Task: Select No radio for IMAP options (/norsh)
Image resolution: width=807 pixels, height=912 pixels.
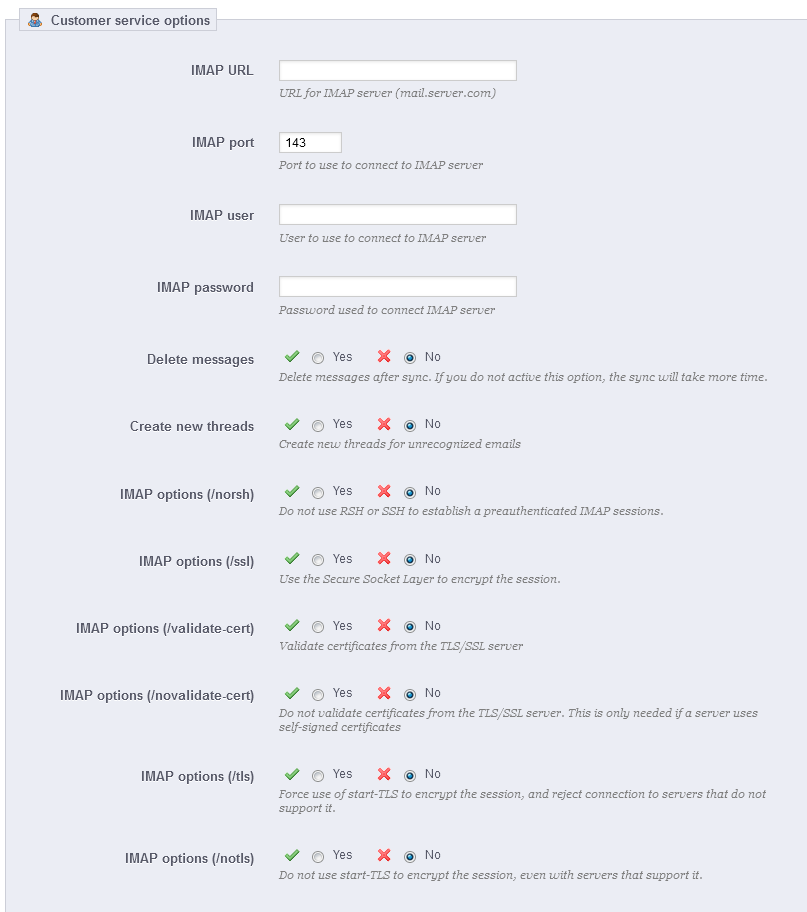Action: 410,493
